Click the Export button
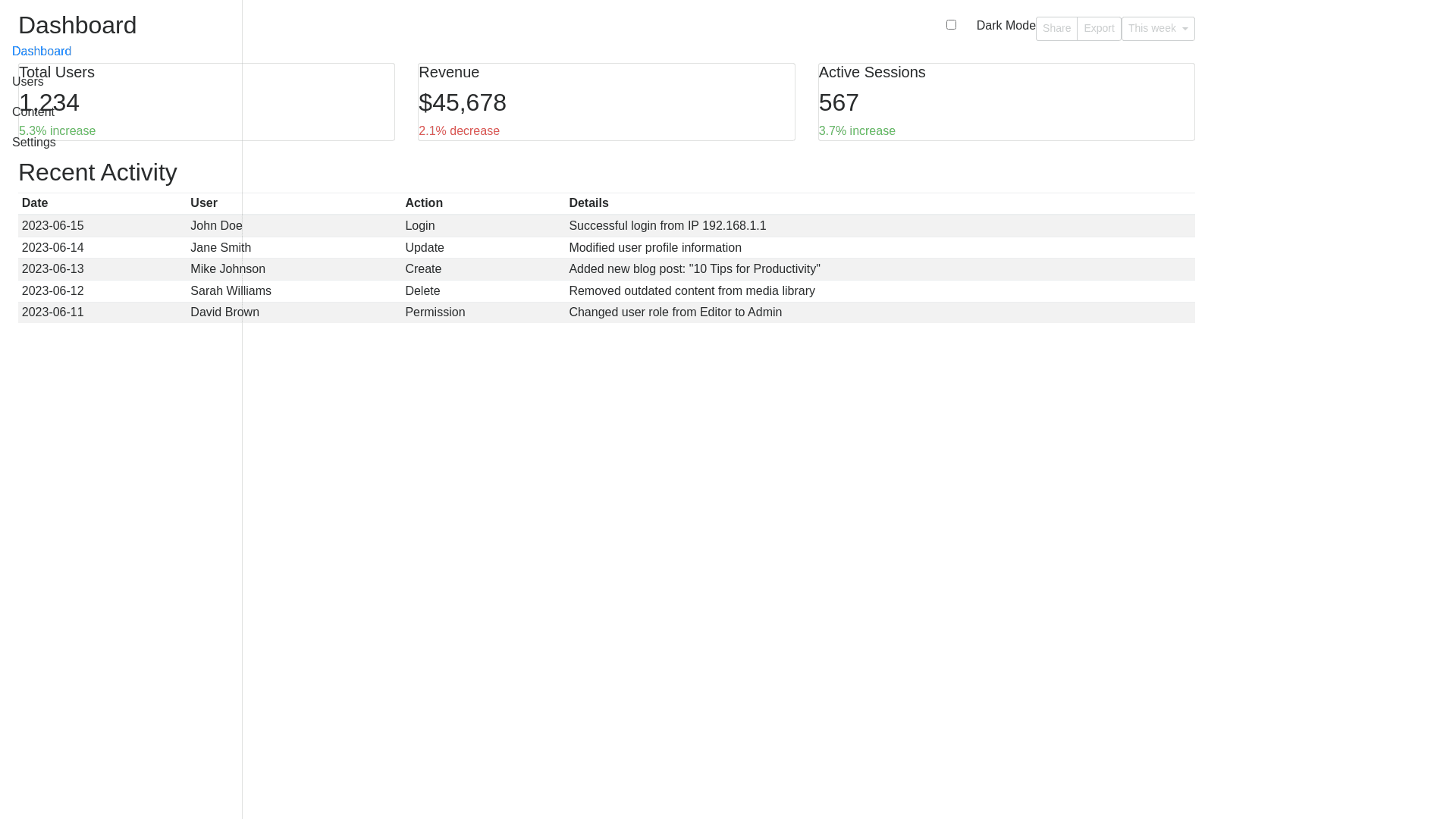Screen dimensions: 1456x819 [1098, 29]
